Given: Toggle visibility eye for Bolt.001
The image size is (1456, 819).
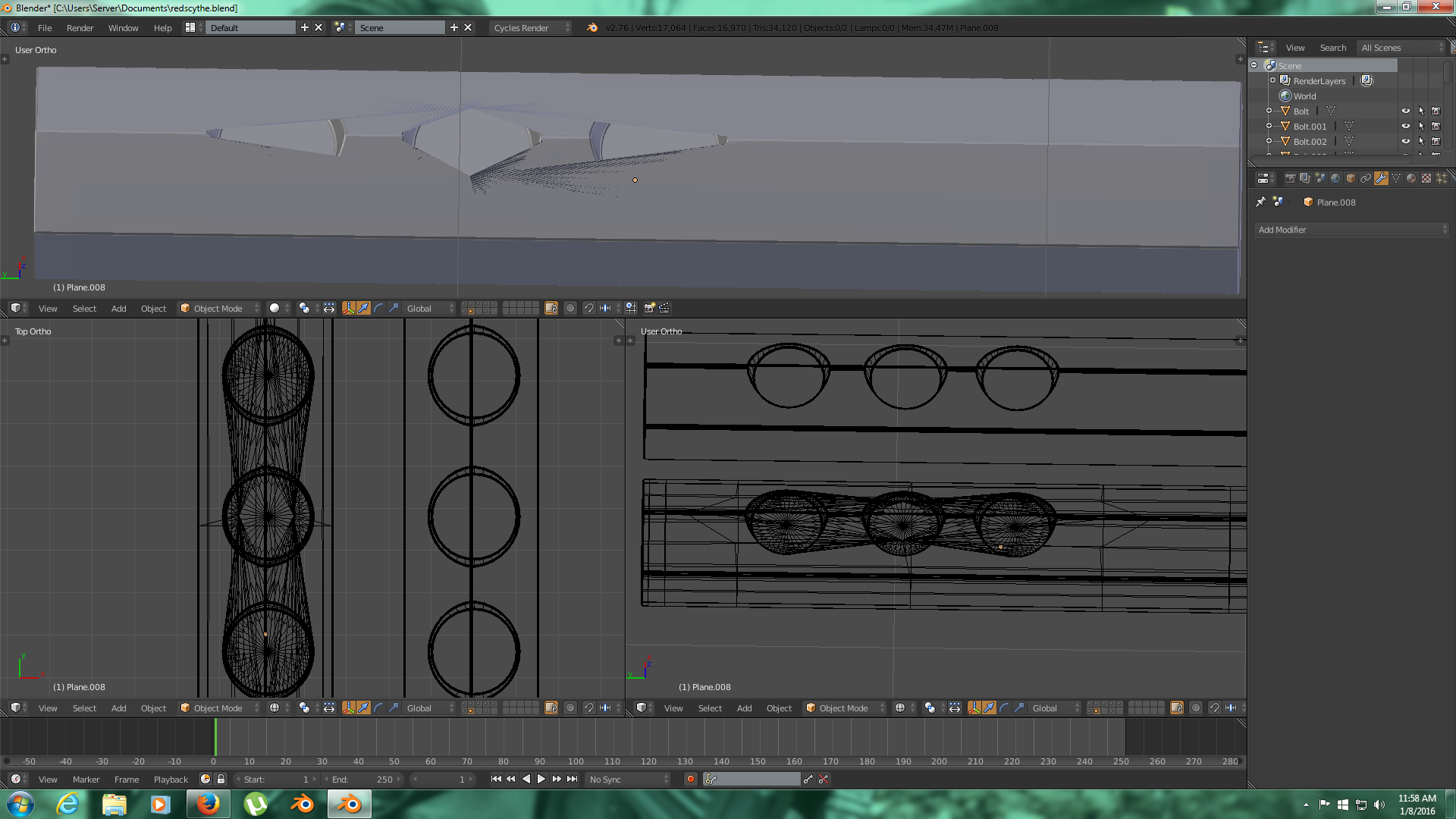Looking at the screenshot, I should click(1406, 126).
